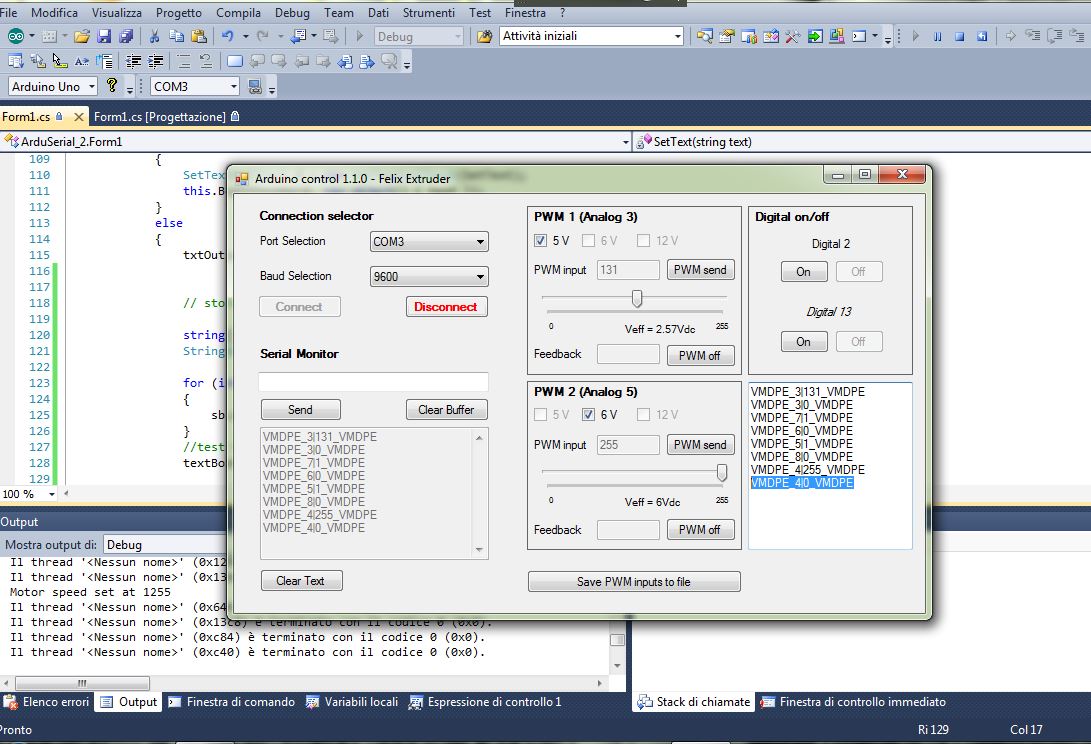Close the Form1.cs tab with X
Screen dimensions: 1091x744
coord(79,117)
